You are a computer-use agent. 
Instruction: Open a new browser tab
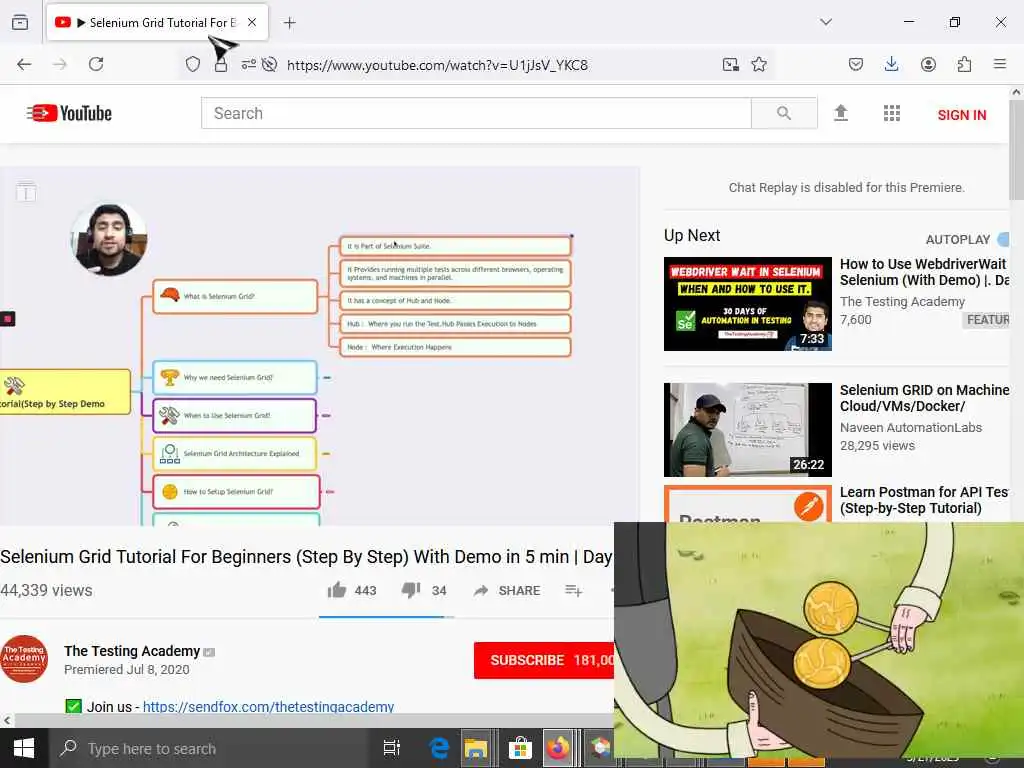point(289,23)
